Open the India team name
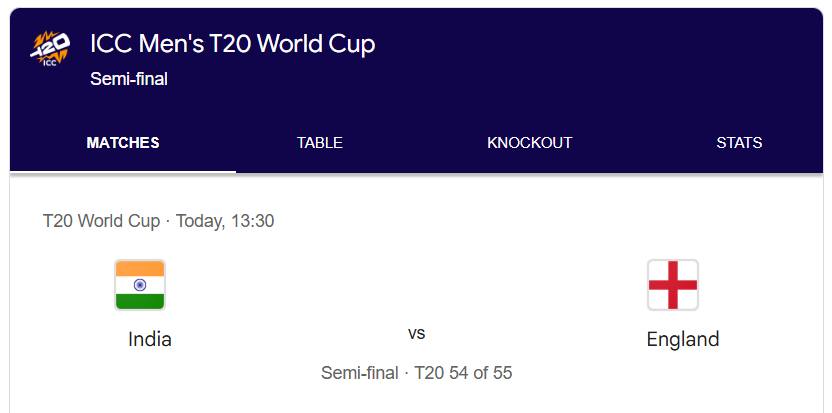Screen dimensions: 832x413 click(150, 339)
